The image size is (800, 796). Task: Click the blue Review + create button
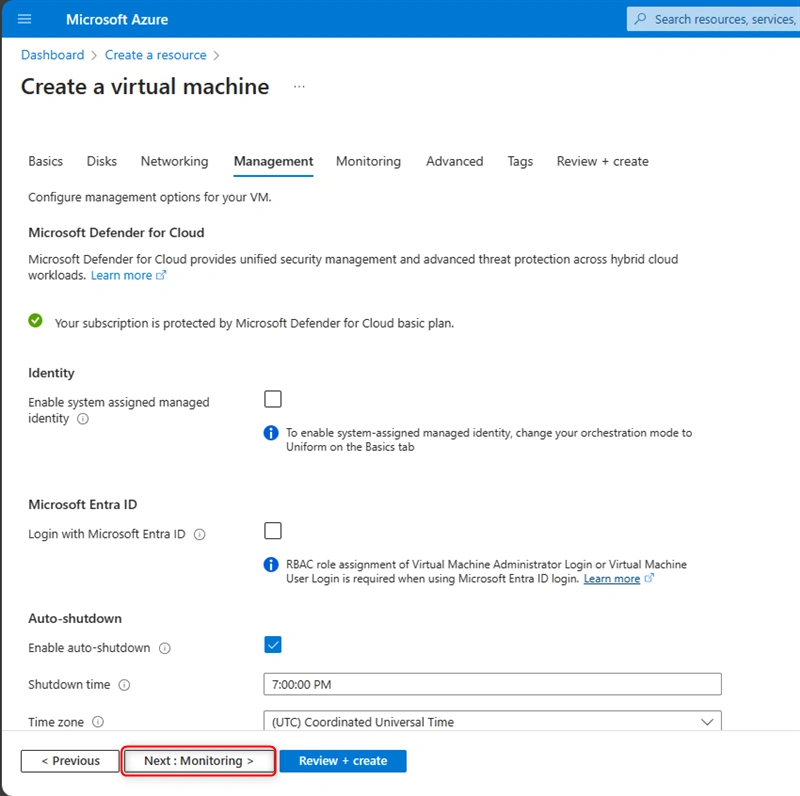click(343, 761)
